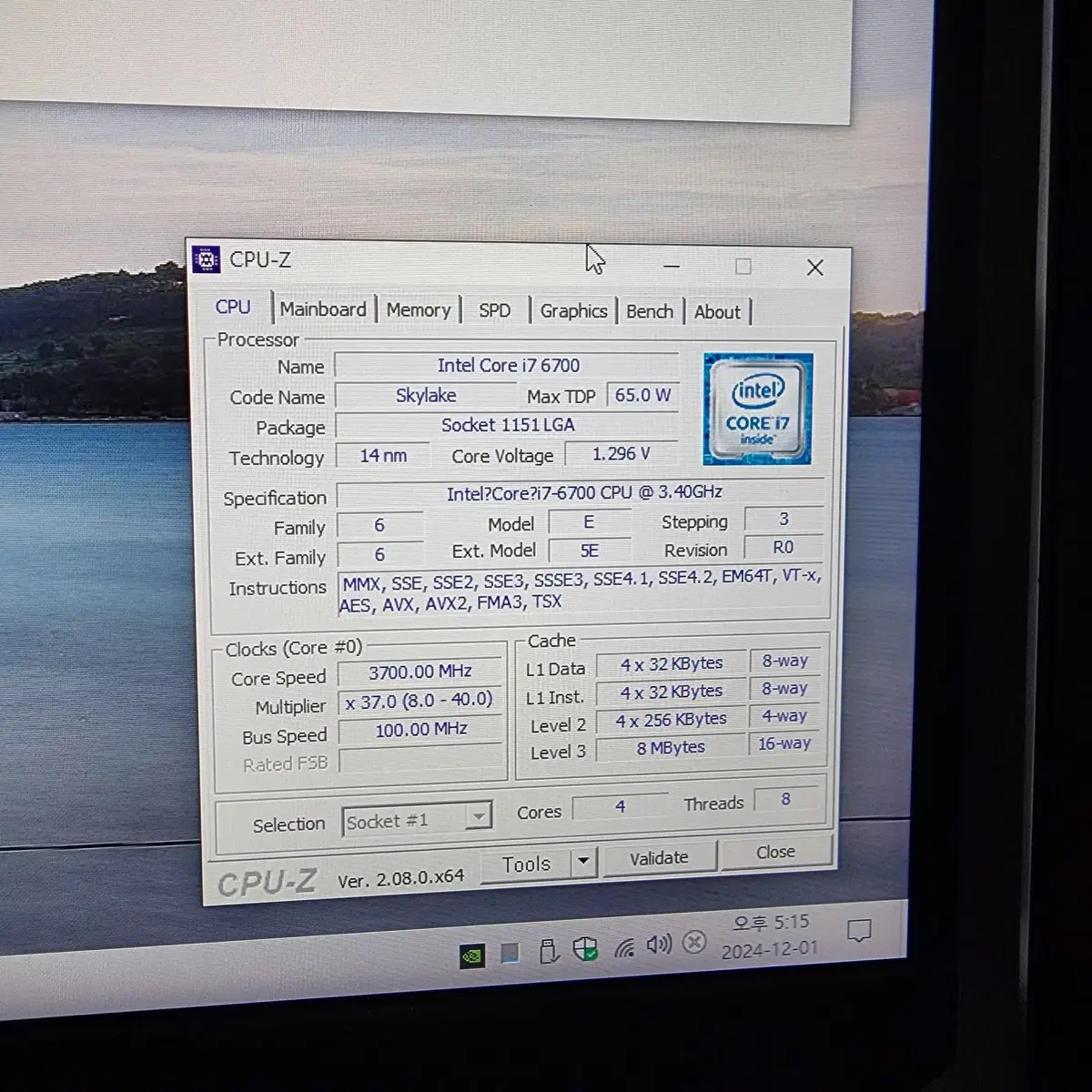Screen dimensions: 1092x1092
Task: Click the Package value Socket 1151 LGA
Action: click(508, 425)
